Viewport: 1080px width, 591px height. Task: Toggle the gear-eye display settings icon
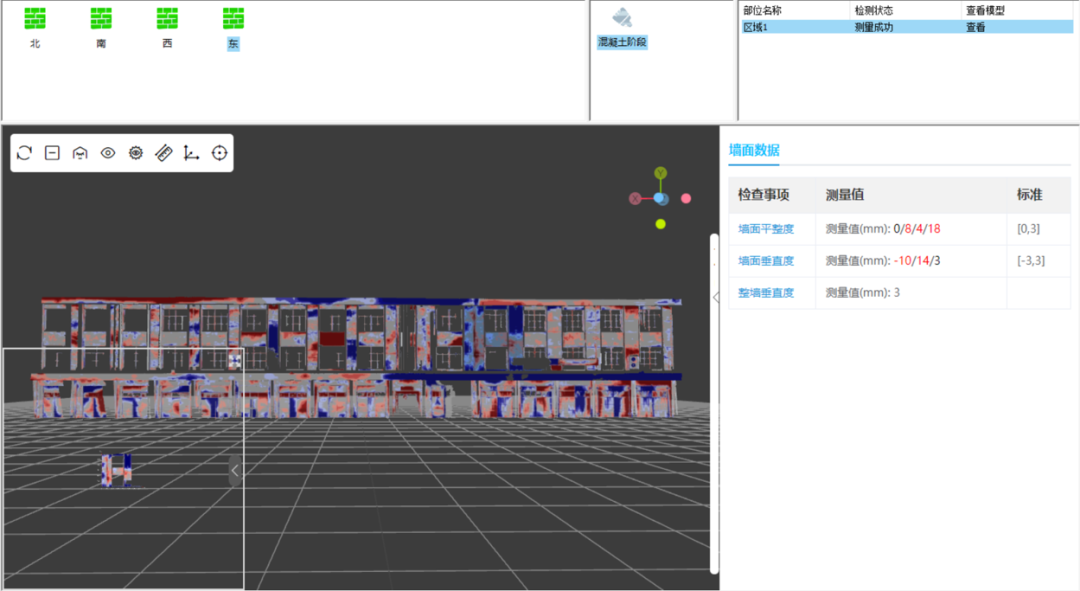pos(136,153)
